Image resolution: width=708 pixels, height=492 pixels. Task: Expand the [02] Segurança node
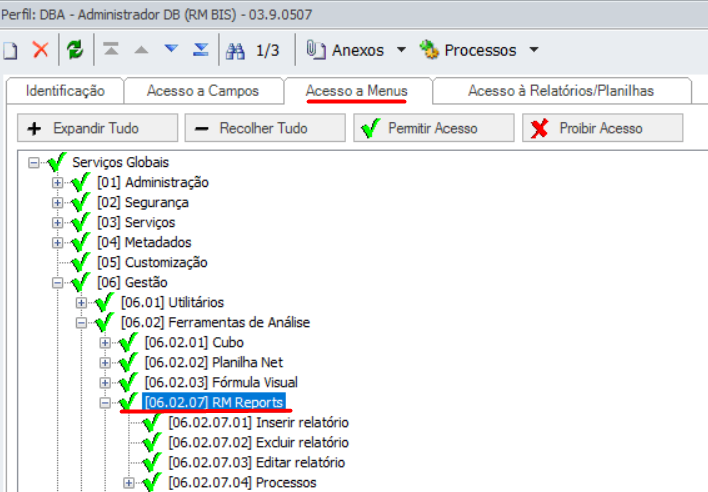[57, 203]
